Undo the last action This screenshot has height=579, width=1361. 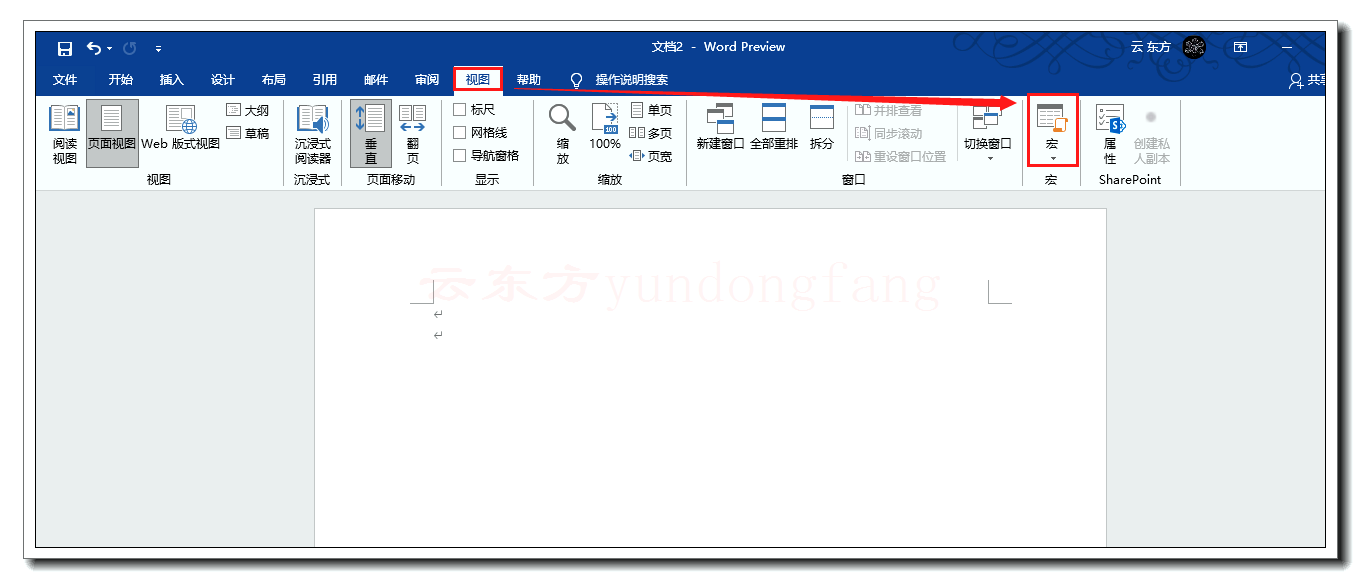[x=94, y=48]
